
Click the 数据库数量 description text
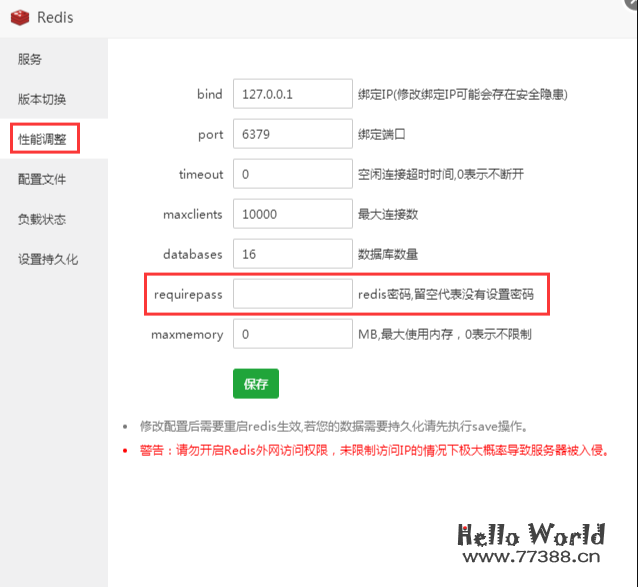click(x=388, y=254)
